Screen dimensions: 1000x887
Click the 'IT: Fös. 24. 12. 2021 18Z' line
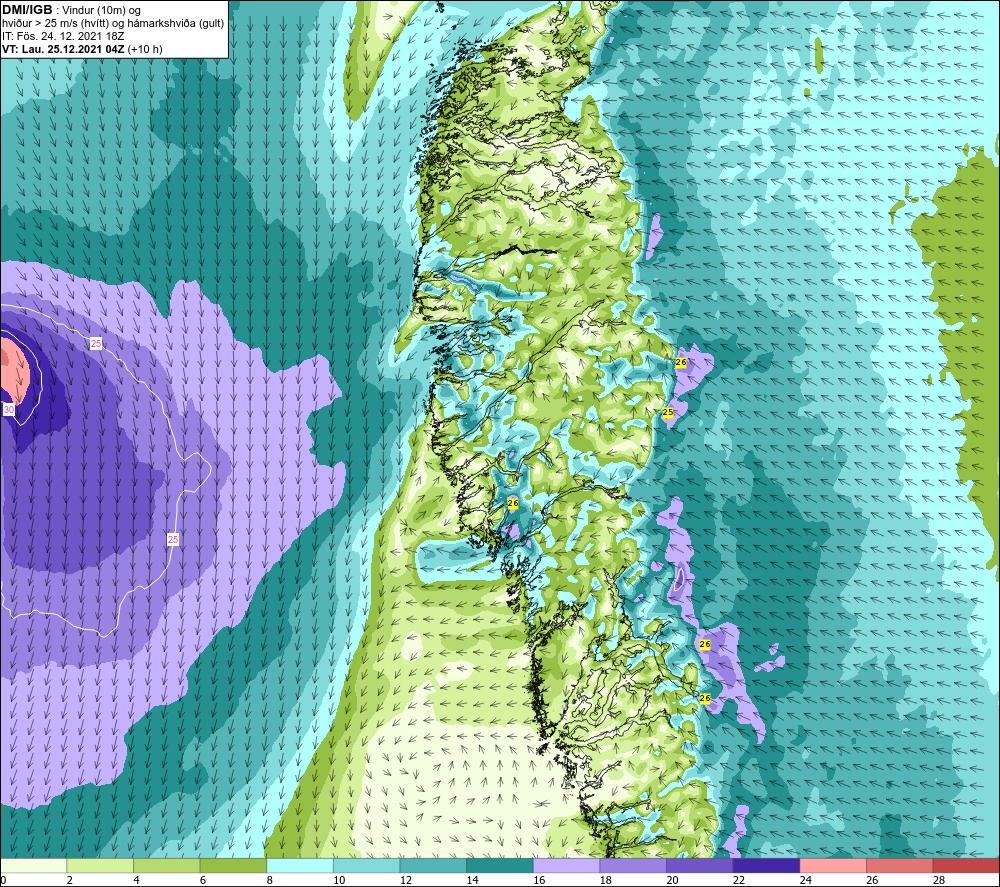tap(63, 36)
